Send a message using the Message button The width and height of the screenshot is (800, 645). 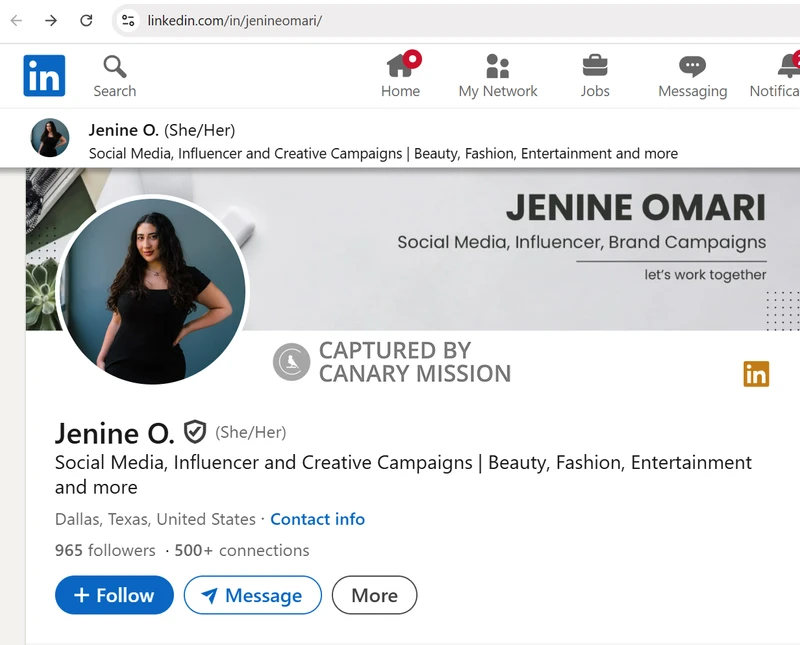253,595
